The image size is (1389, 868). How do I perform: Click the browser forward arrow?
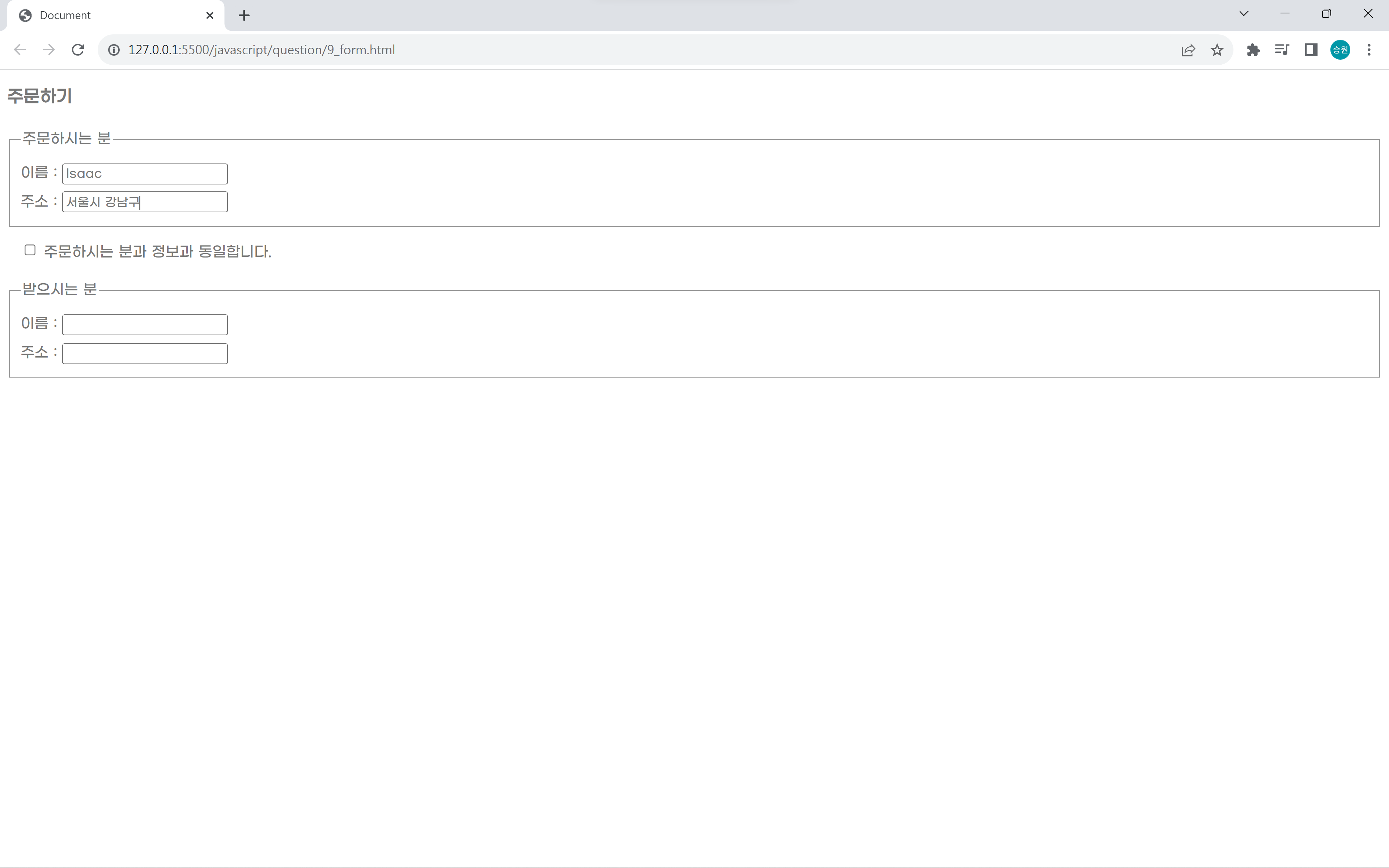(49, 50)
